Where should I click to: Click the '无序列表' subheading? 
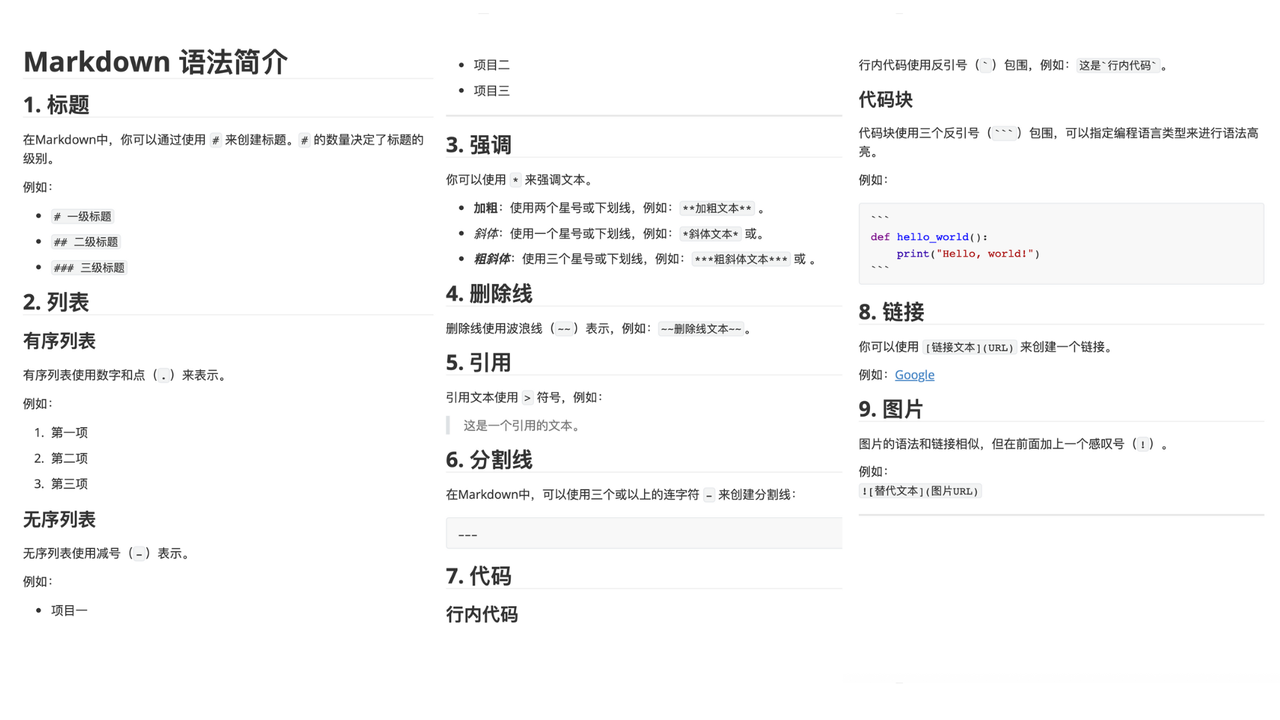59,519
